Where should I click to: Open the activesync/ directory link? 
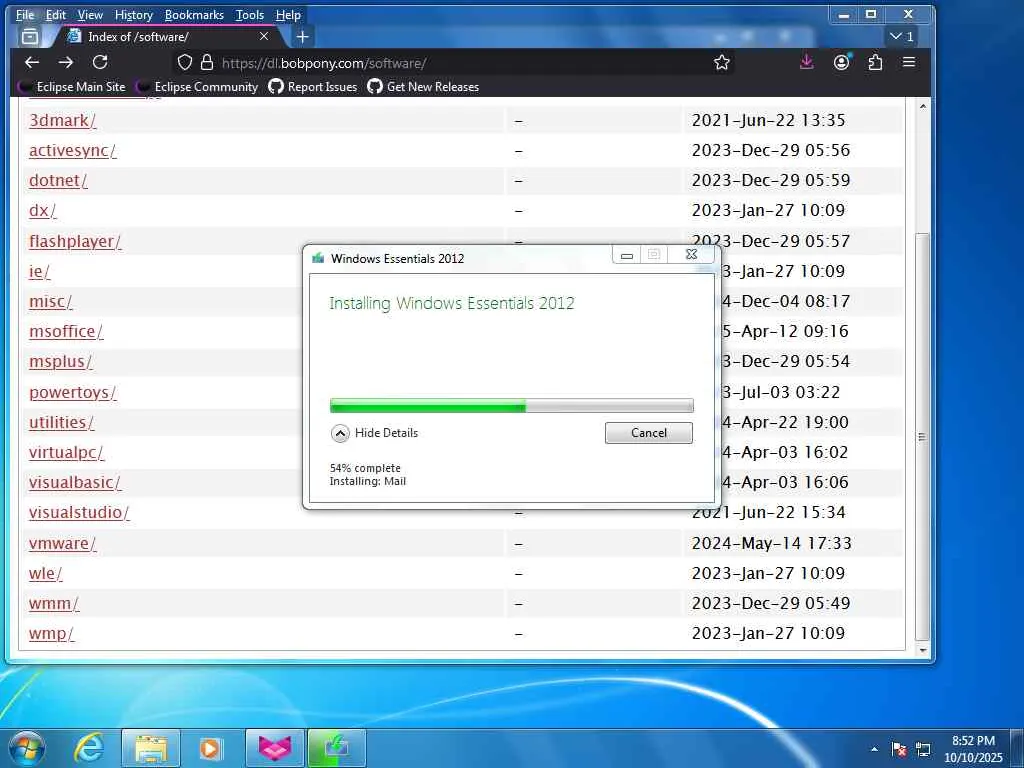72,151
